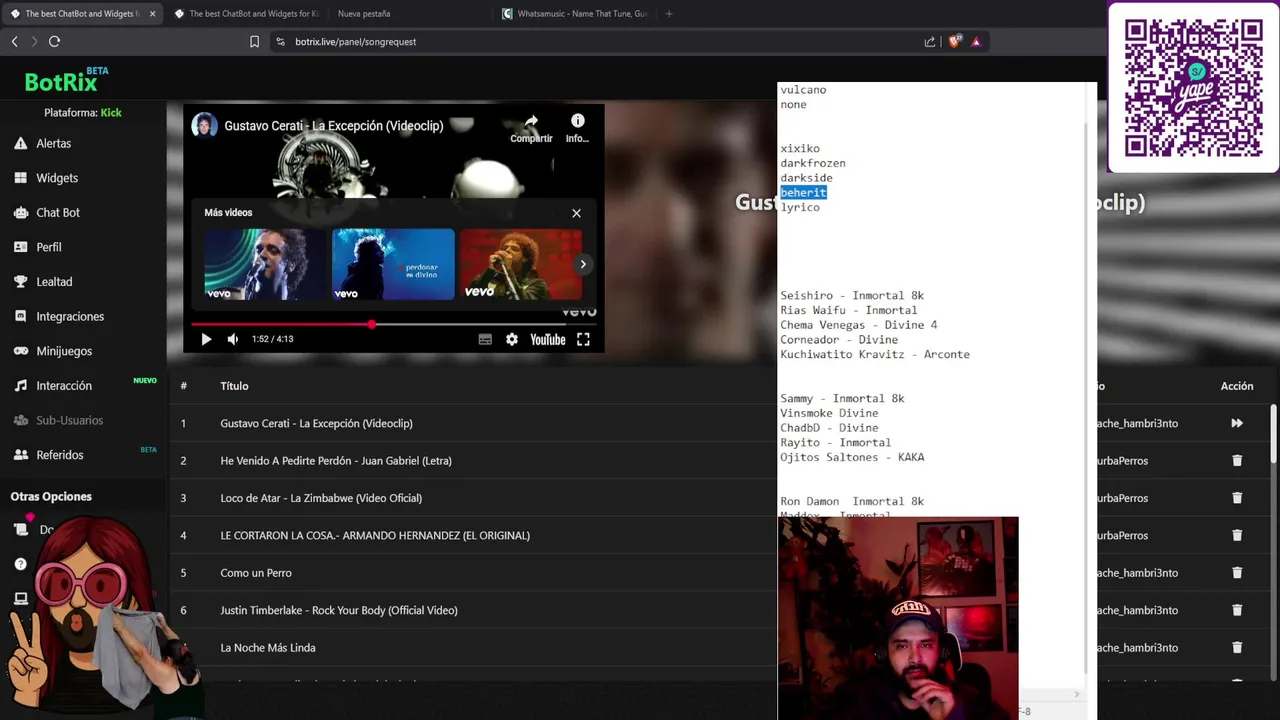Open a new browser tab
This screenshot has height=720, width=1280.
click(669, 14)
